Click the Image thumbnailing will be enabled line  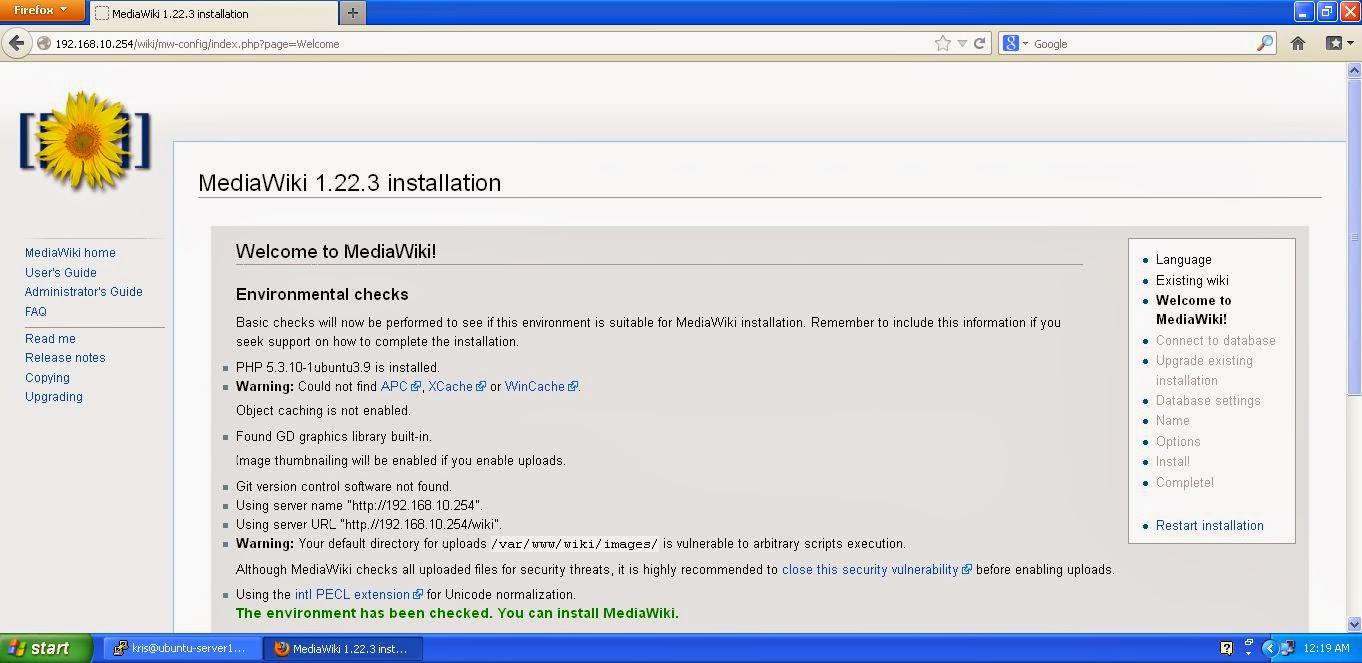(x=401, y=460)
